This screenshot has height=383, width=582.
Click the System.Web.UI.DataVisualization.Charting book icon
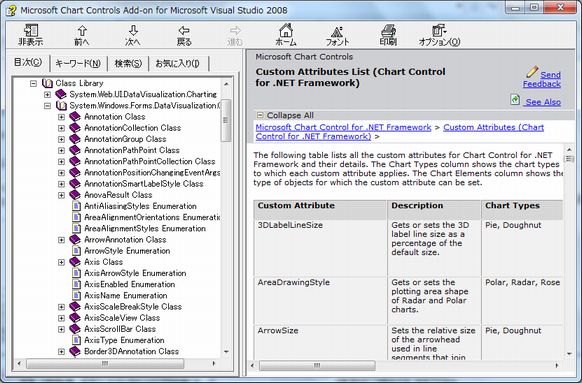61,94
